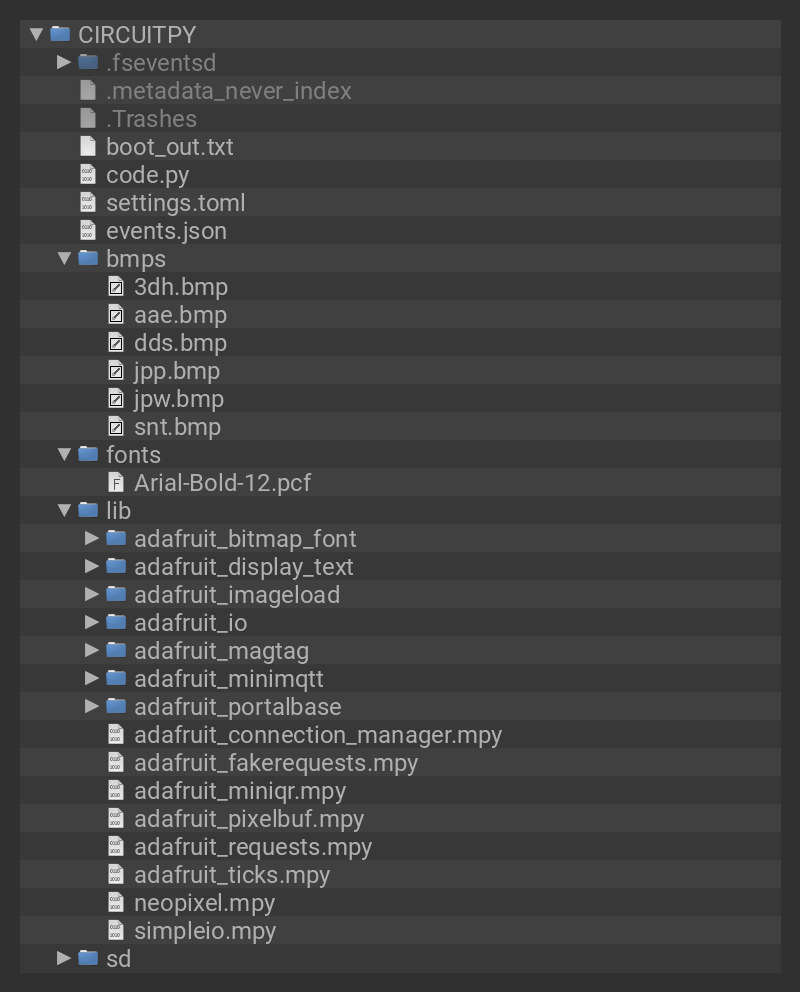Select events.json in the file tree
The image size is (800, 992).
(166, 231)
